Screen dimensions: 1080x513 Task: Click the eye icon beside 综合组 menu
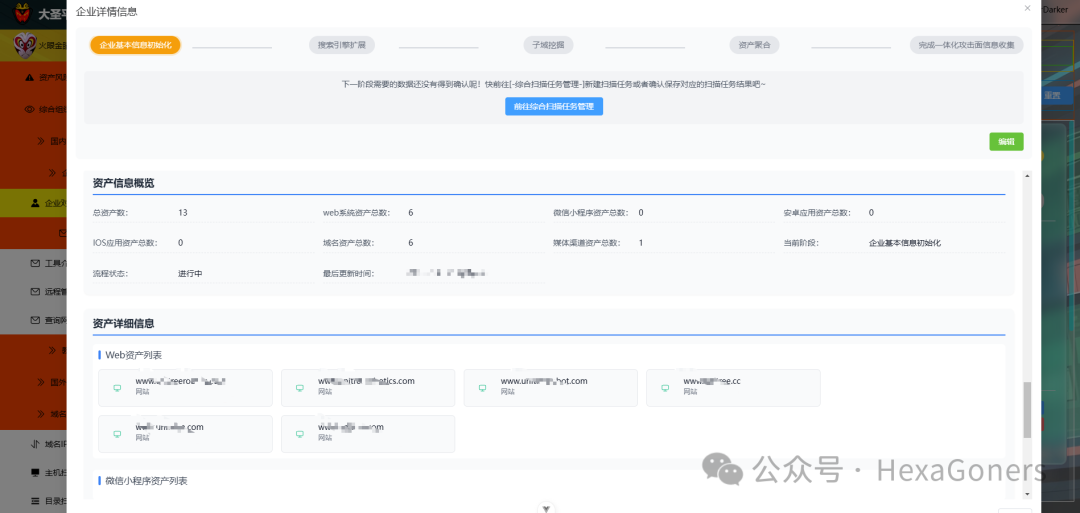coord(30,109)
